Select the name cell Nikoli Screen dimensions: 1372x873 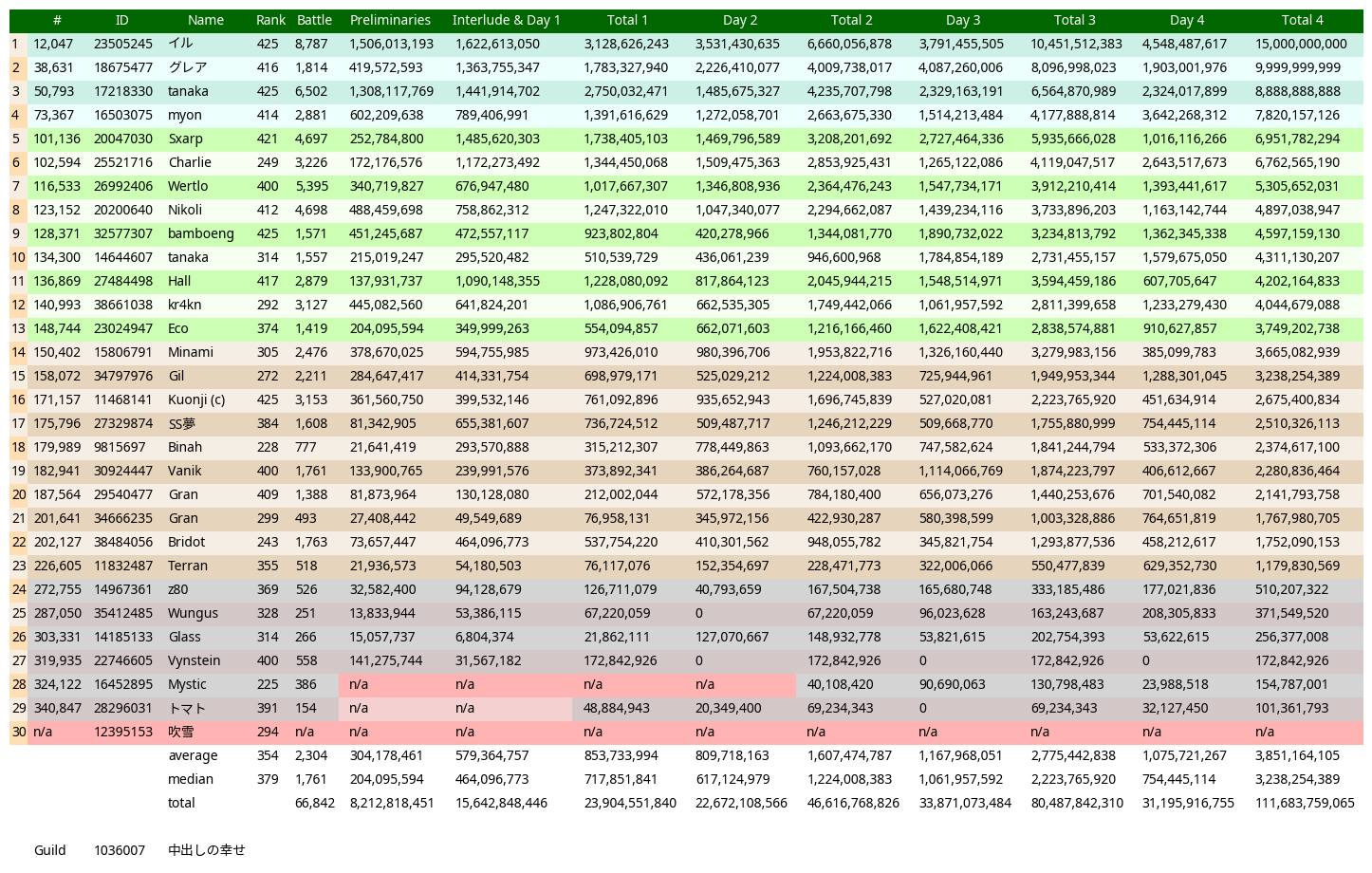(x=185, y=210)
